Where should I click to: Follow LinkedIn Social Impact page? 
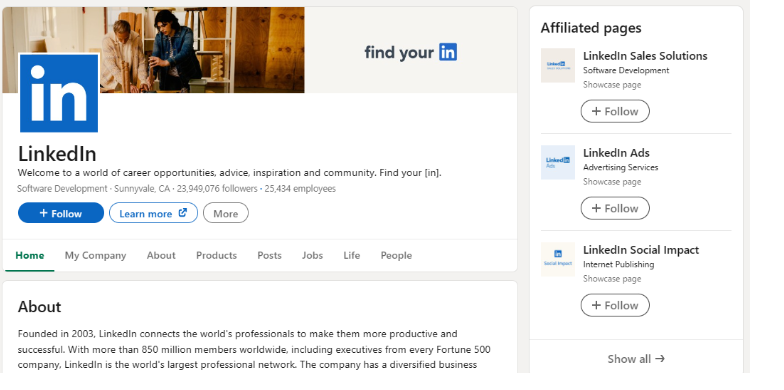click(x=615, y=305)
